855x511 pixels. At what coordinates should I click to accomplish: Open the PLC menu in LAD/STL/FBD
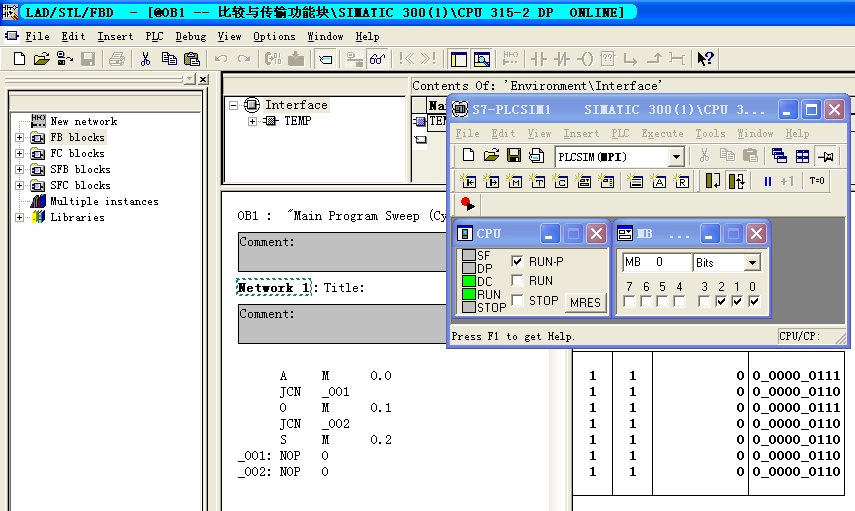point(154,37)
